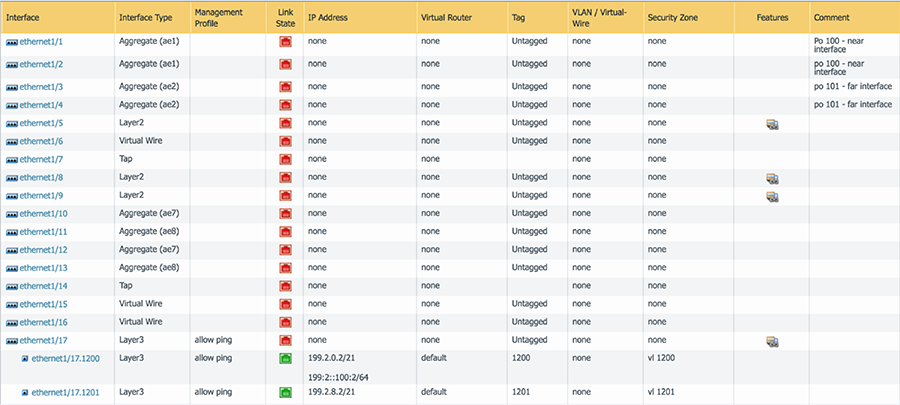
Task: Click the green link state icon for ethernet1/17.1201
Action: (285, 392)
